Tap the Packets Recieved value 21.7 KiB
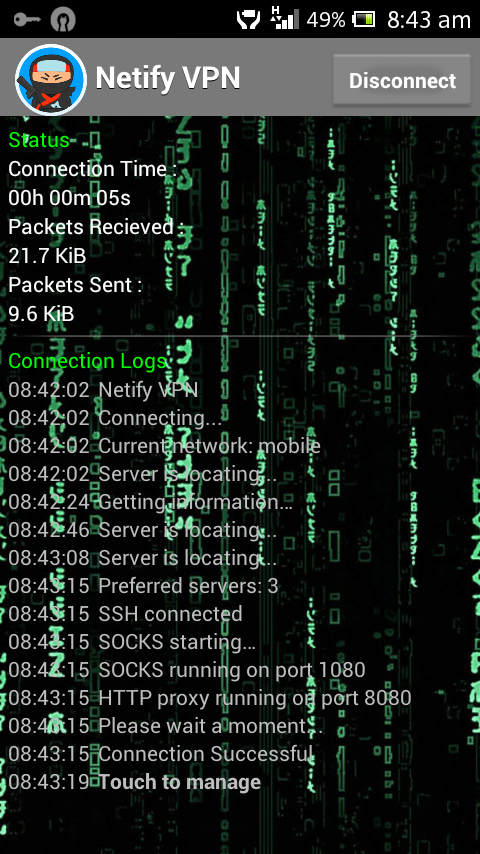This screenshot has height=854, width=480. point(47,255)
